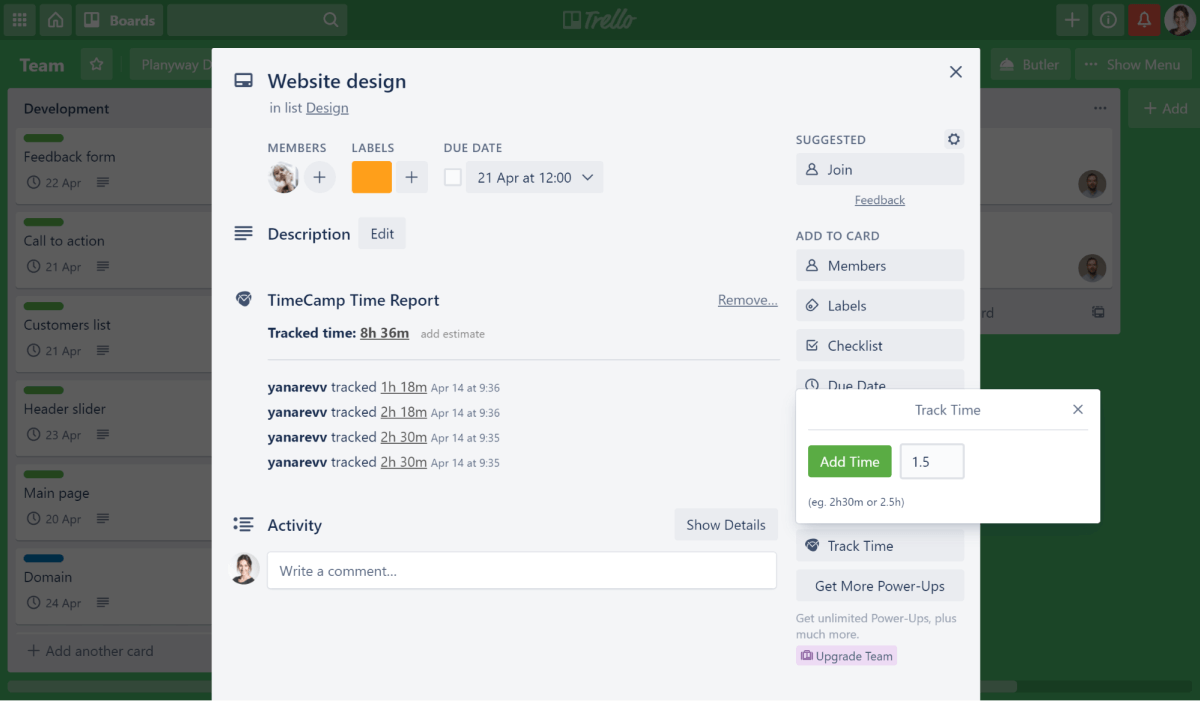Add a member with plus button

pyautogui.click(x=319, y=178)
